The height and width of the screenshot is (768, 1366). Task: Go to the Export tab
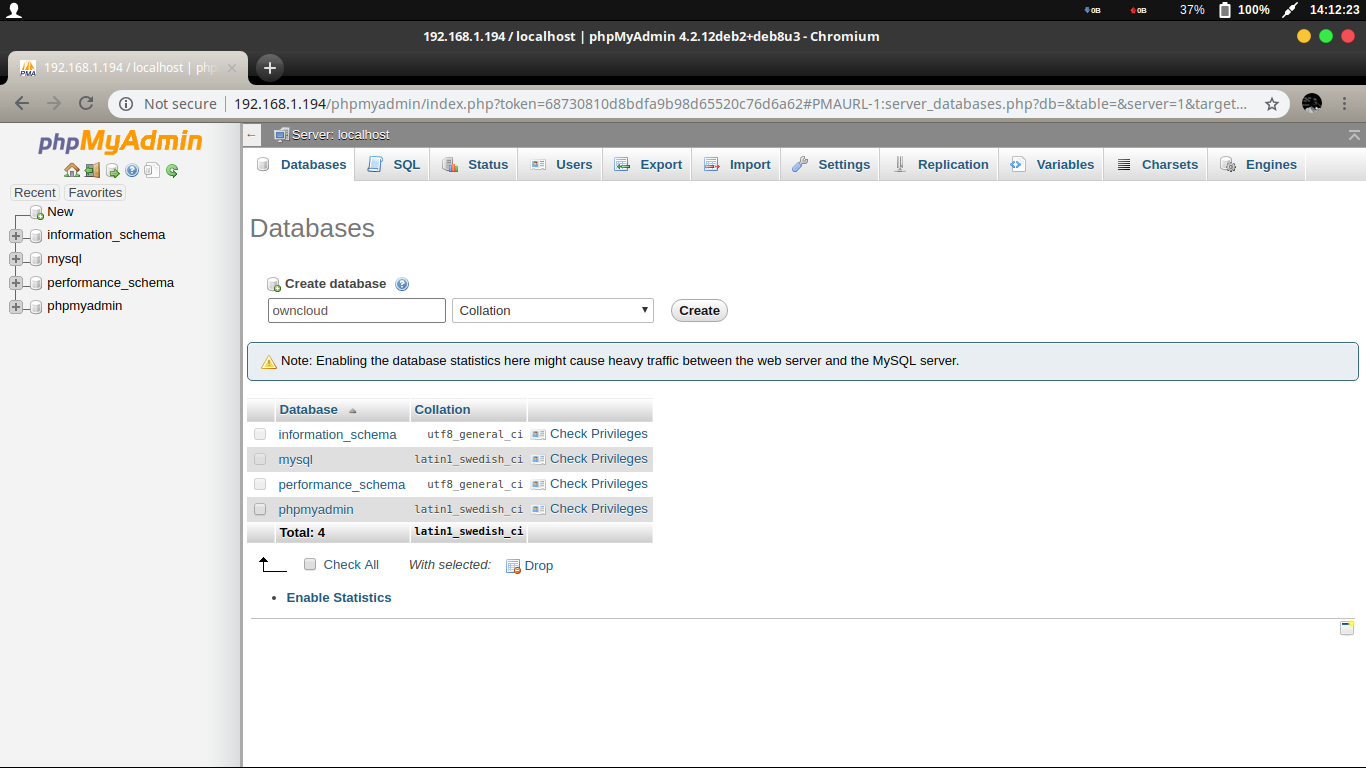647,165
